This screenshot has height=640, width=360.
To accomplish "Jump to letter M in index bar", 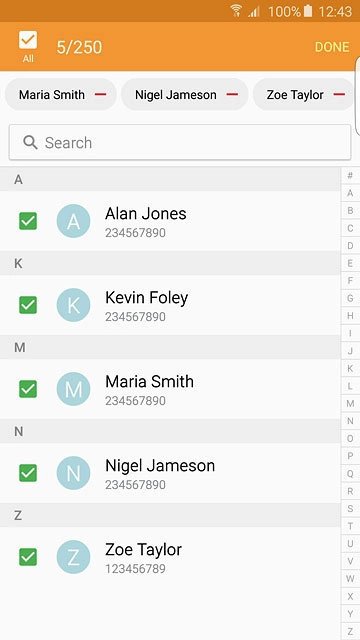I will pos(350,404).
